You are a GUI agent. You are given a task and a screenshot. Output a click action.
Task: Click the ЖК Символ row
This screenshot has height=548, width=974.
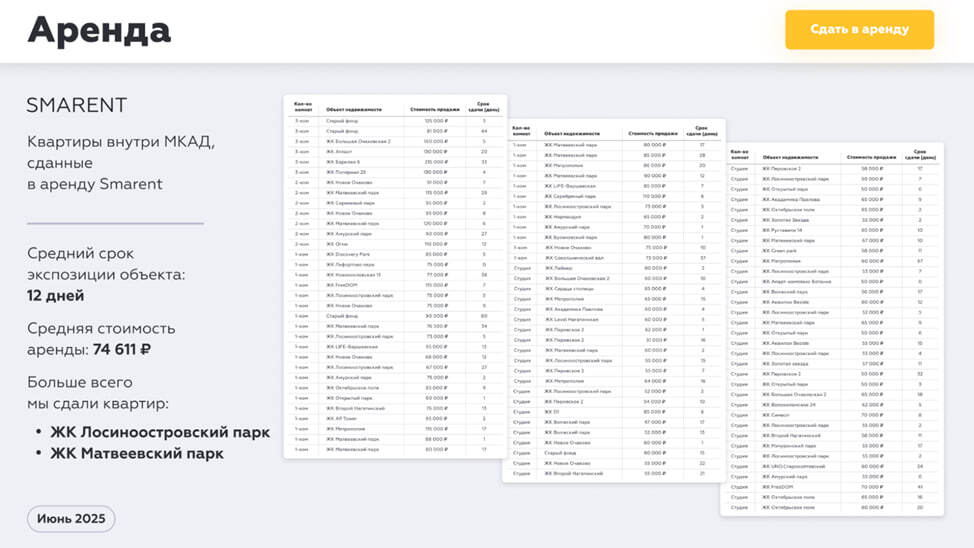(832, 415)
